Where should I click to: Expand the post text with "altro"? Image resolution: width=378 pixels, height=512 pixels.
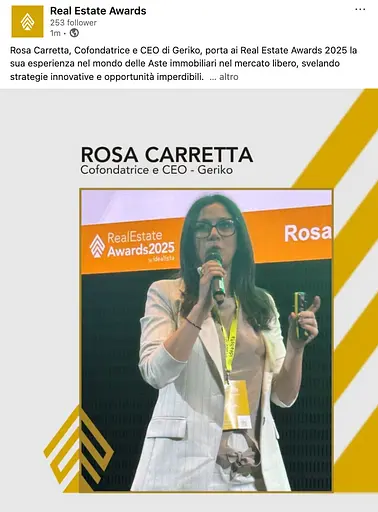click(x=229, y=77)
